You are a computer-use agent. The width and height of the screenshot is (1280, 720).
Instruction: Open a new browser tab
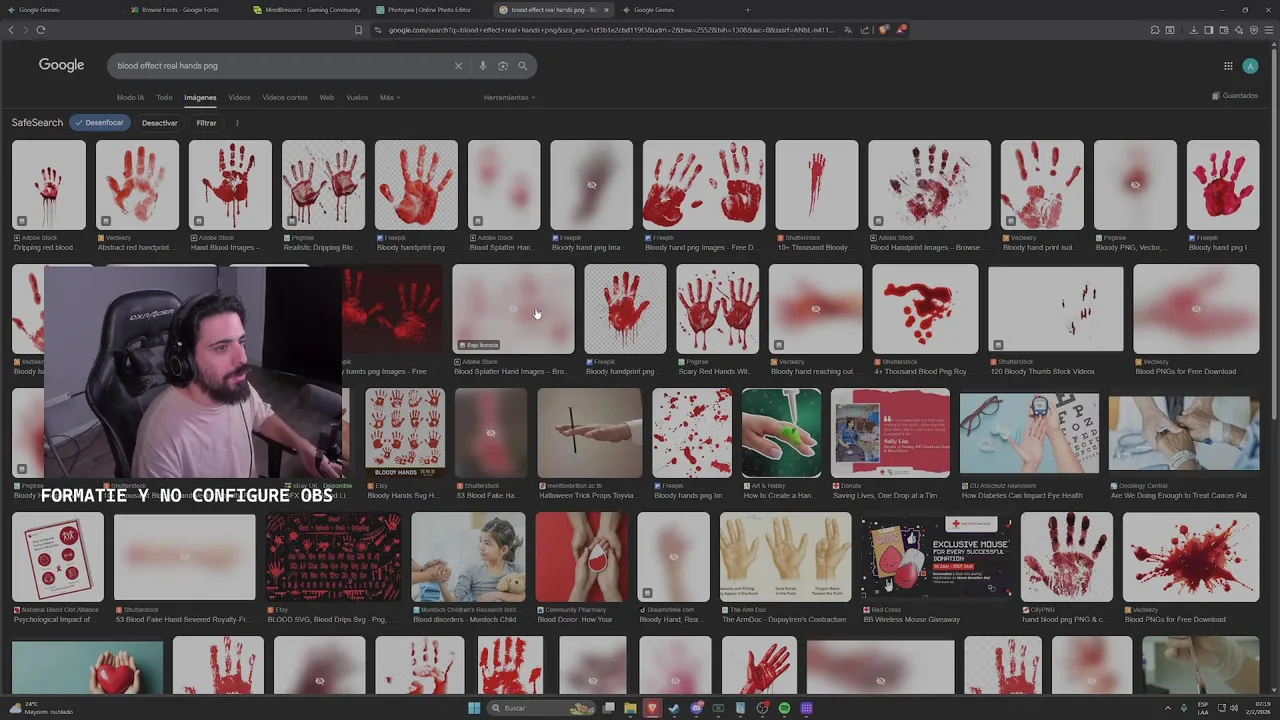coord(747,10)
